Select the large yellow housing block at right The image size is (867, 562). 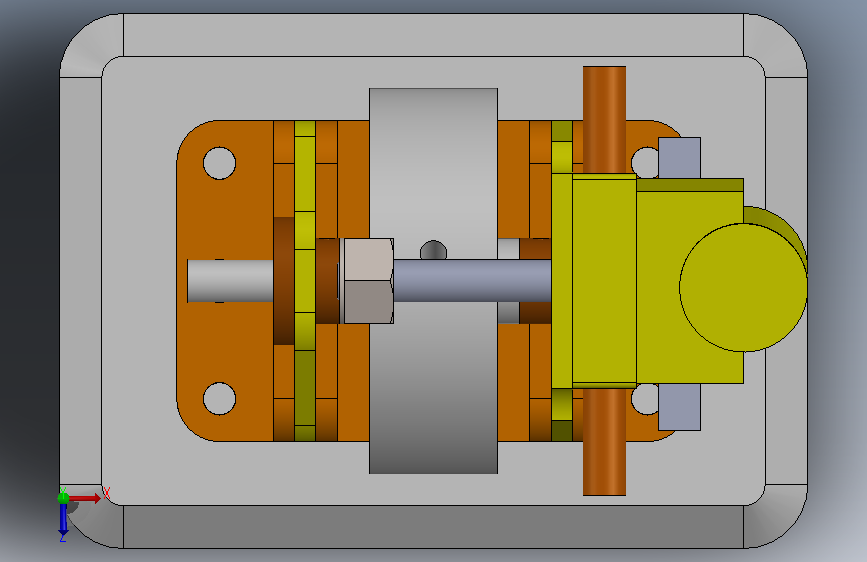(x=658, y=281)
